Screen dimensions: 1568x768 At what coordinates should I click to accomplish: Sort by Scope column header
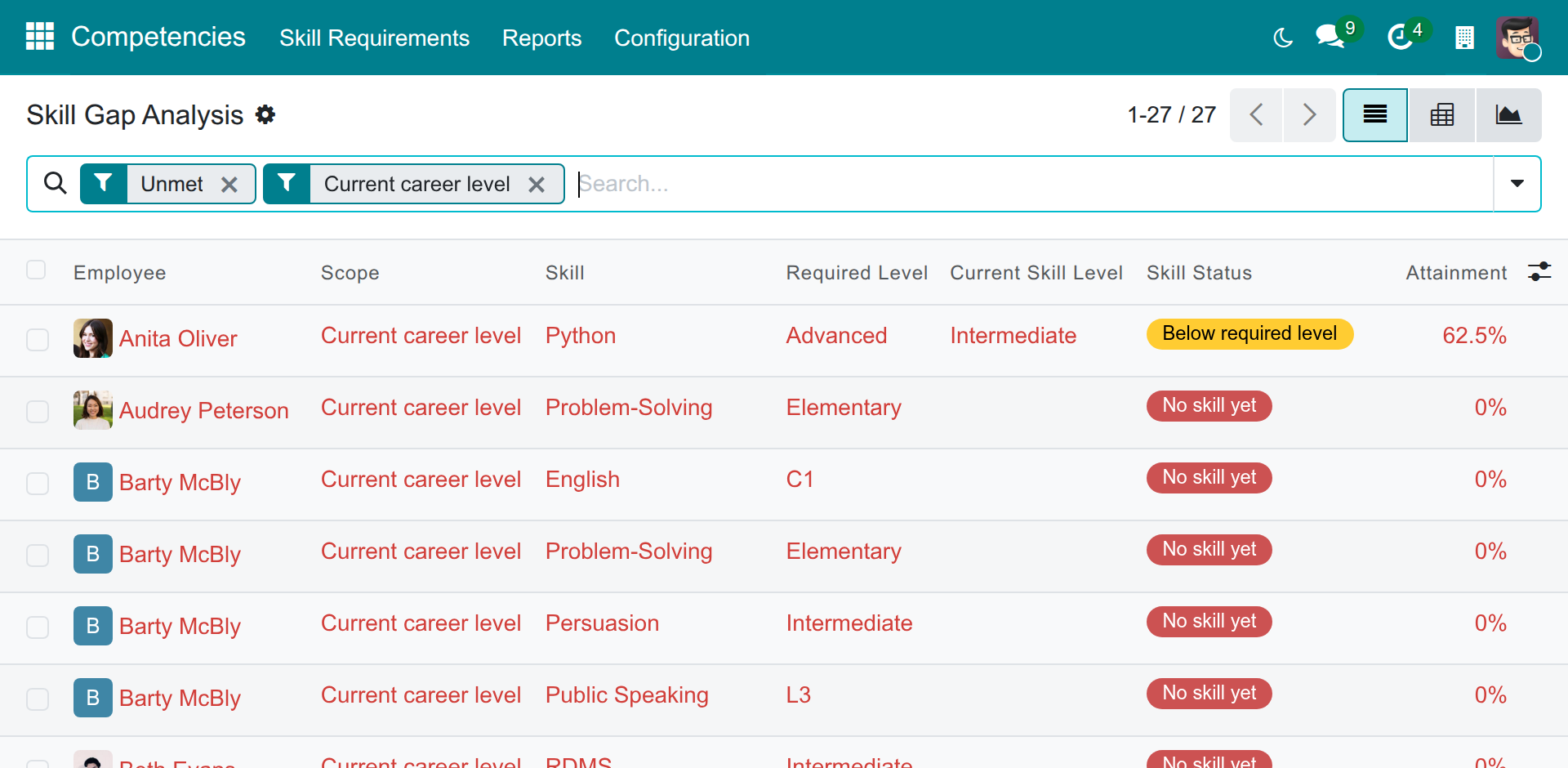(x=350, y=273)
